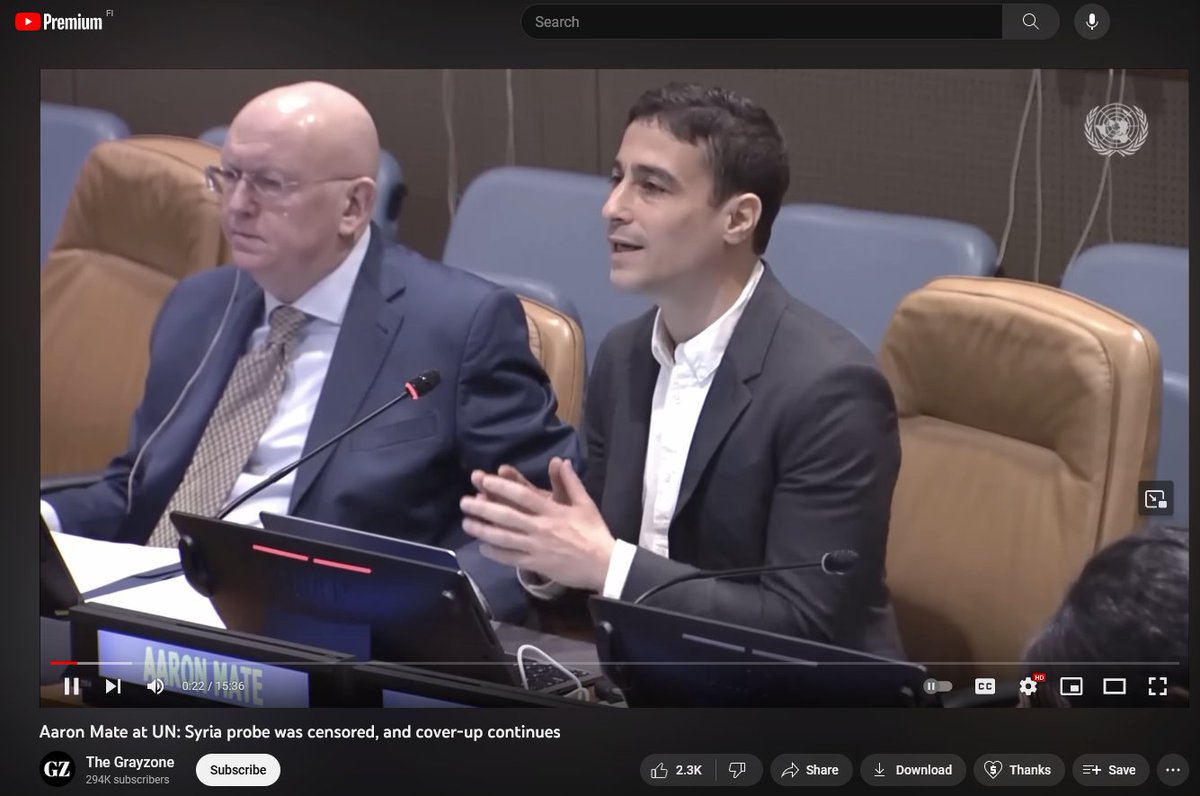1200x796 pixels.
Task: Open The Grayzone channel avatar
Action: (x=57, y=769)
